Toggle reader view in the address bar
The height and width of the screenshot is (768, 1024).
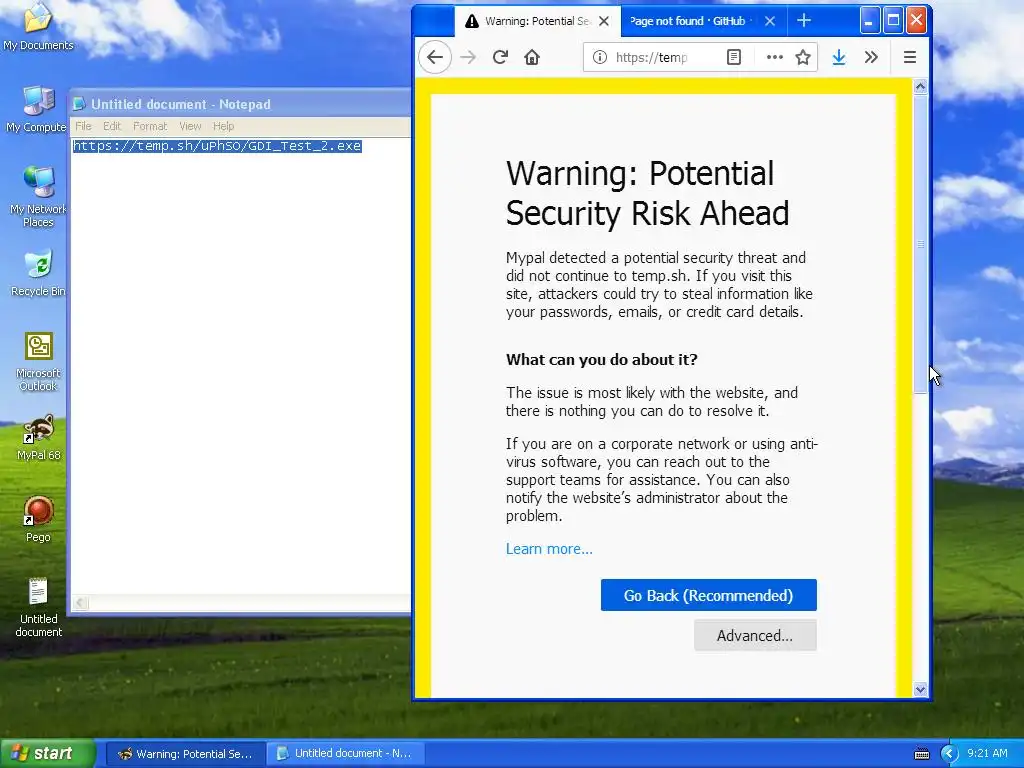coord(734,57)
